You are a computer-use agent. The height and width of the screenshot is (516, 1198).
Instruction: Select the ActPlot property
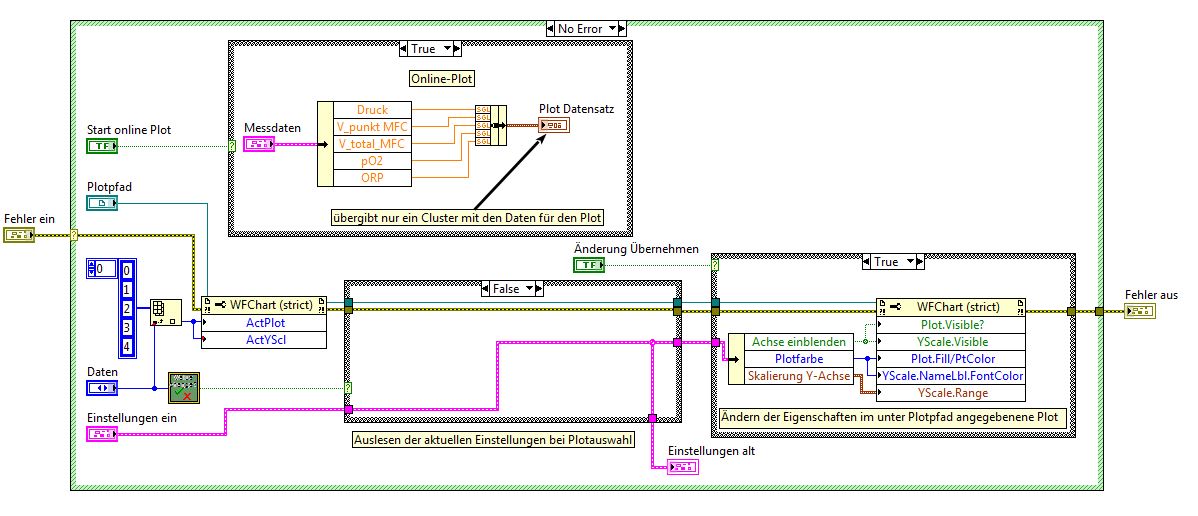click(x=264, y=323)
